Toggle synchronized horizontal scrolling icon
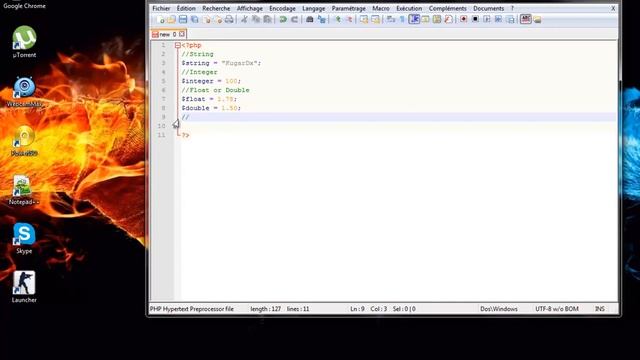 pyautogui.click(x=375, y=19)
